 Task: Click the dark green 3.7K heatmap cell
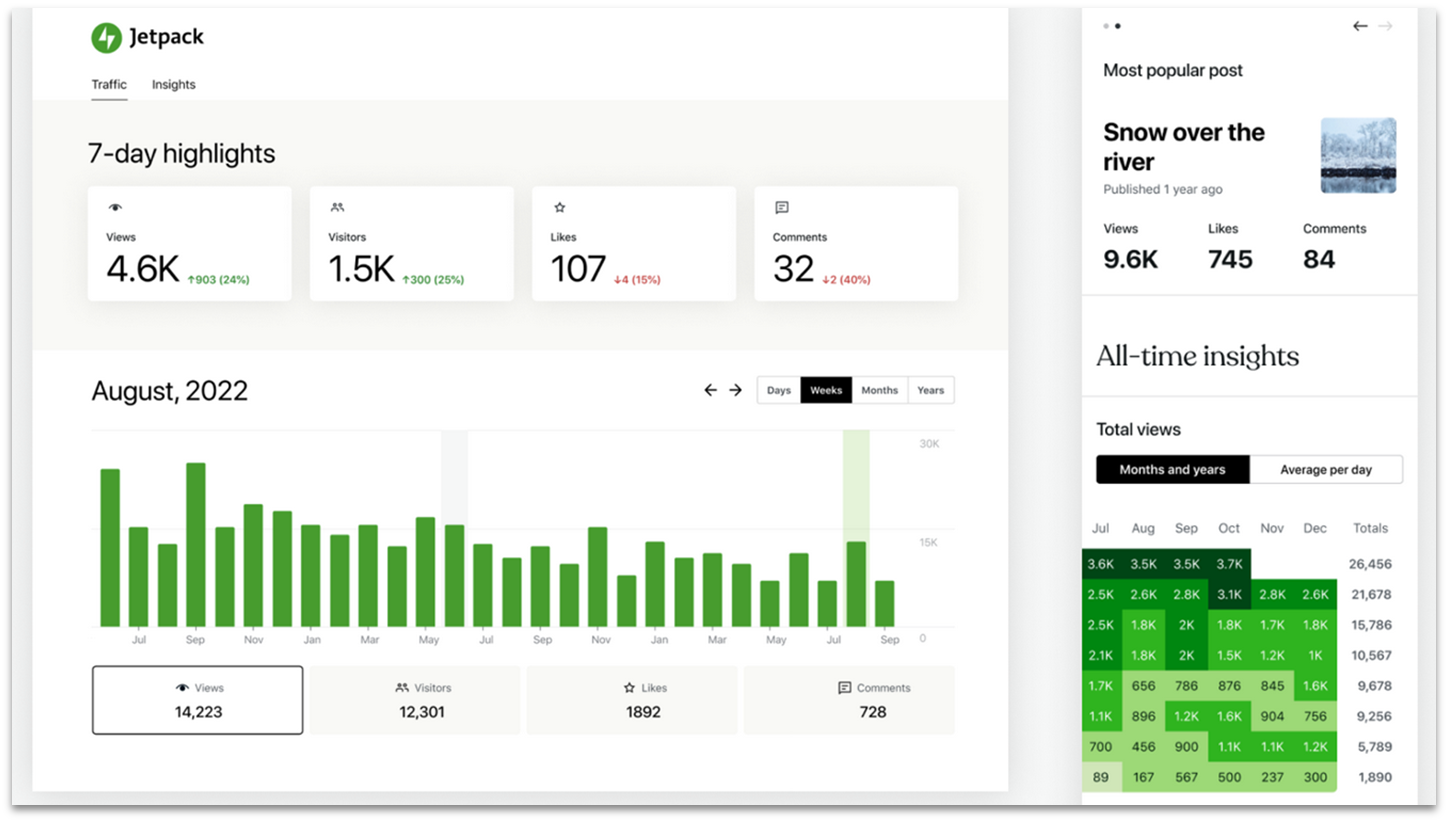tap(1229, 563)
